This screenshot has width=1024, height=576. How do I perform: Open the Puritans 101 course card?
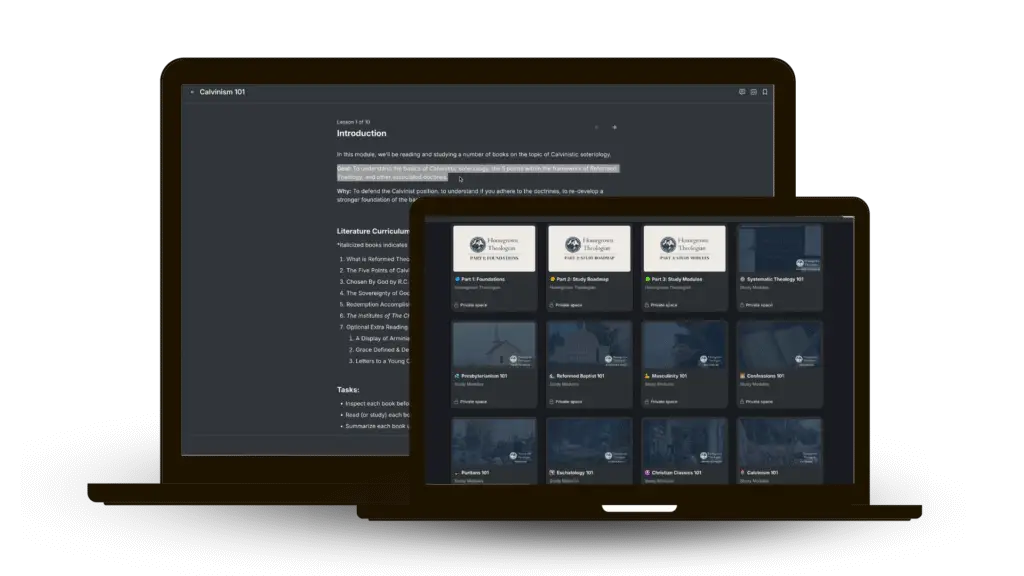(x=494, y=450)
